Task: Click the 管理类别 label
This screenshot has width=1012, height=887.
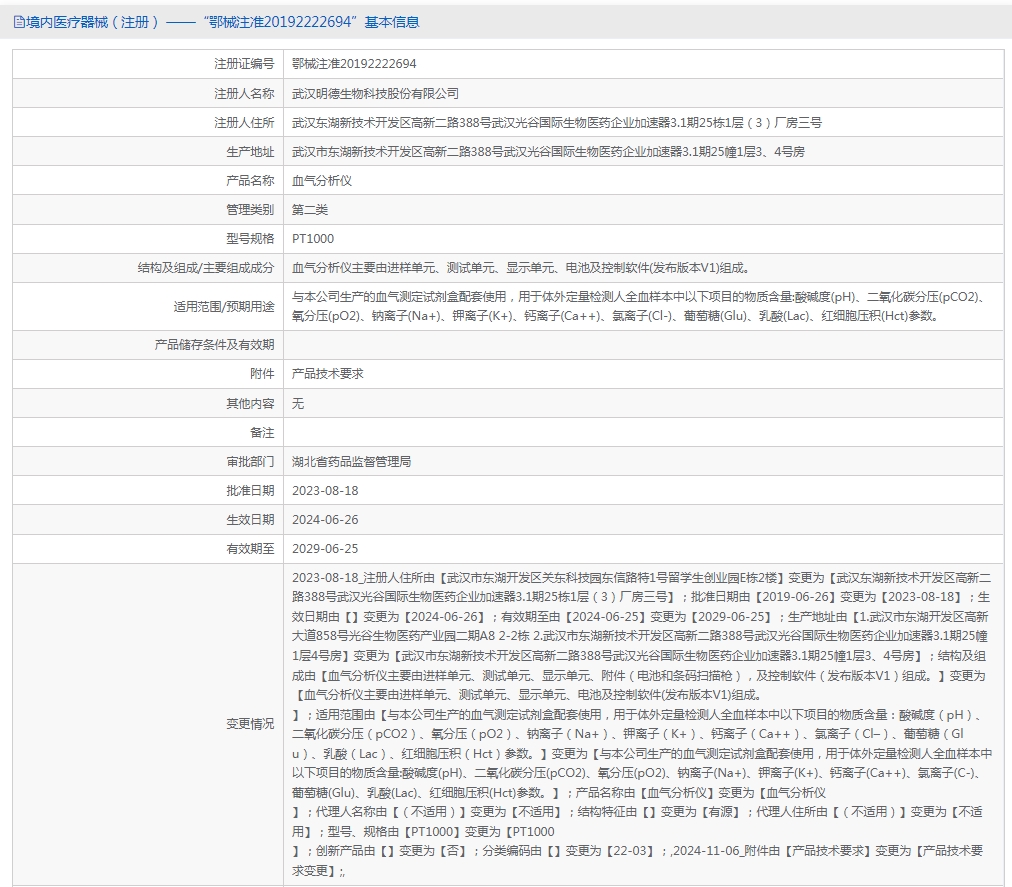Action: coord(250,210)
